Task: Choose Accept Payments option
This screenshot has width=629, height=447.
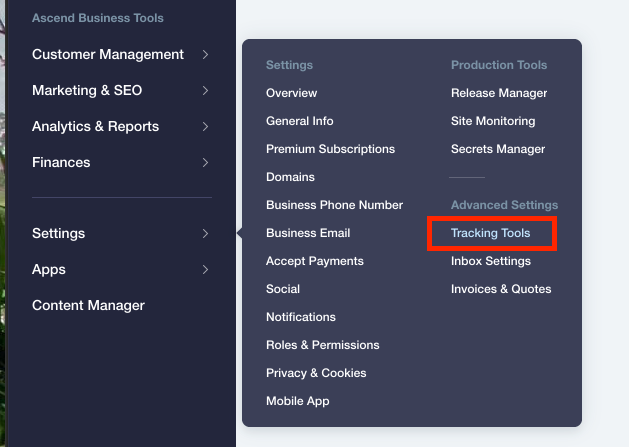Action: [314, 261]
